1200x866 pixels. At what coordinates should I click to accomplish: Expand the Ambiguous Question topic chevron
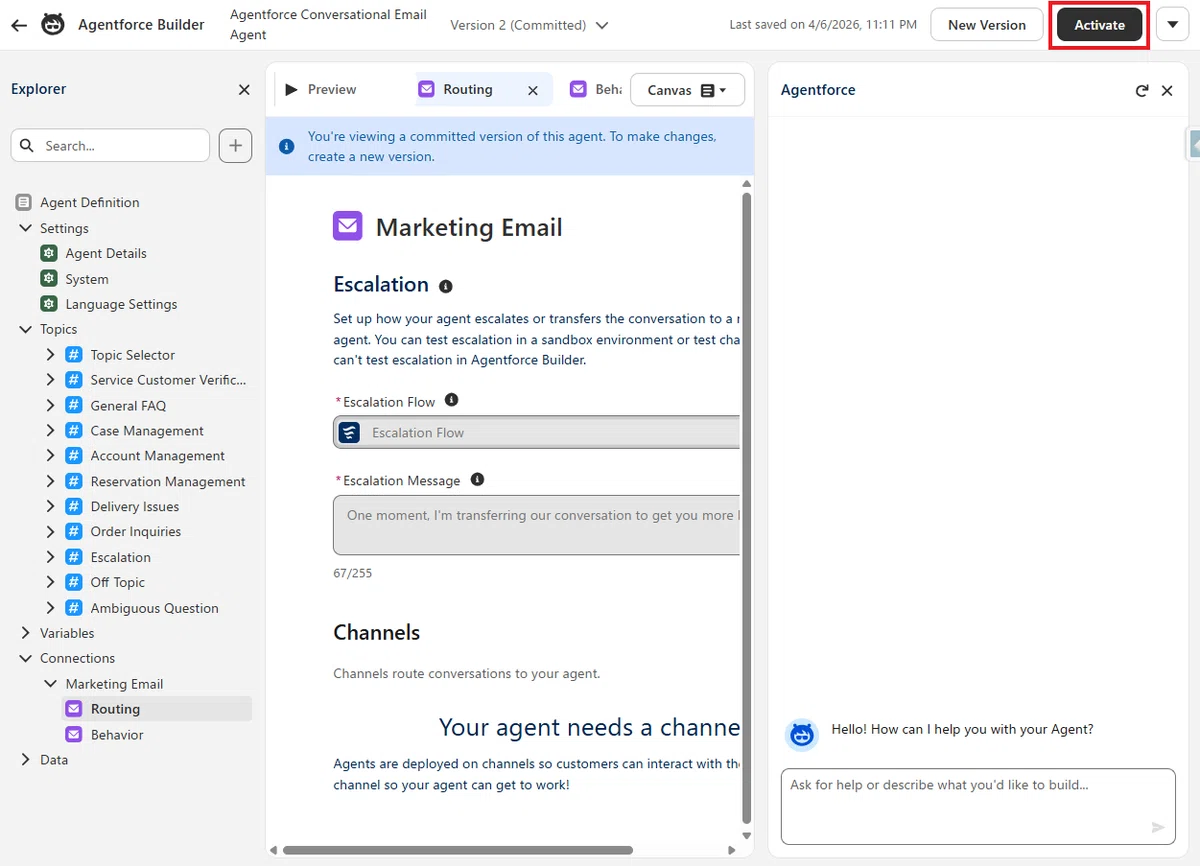coord(51,608)
